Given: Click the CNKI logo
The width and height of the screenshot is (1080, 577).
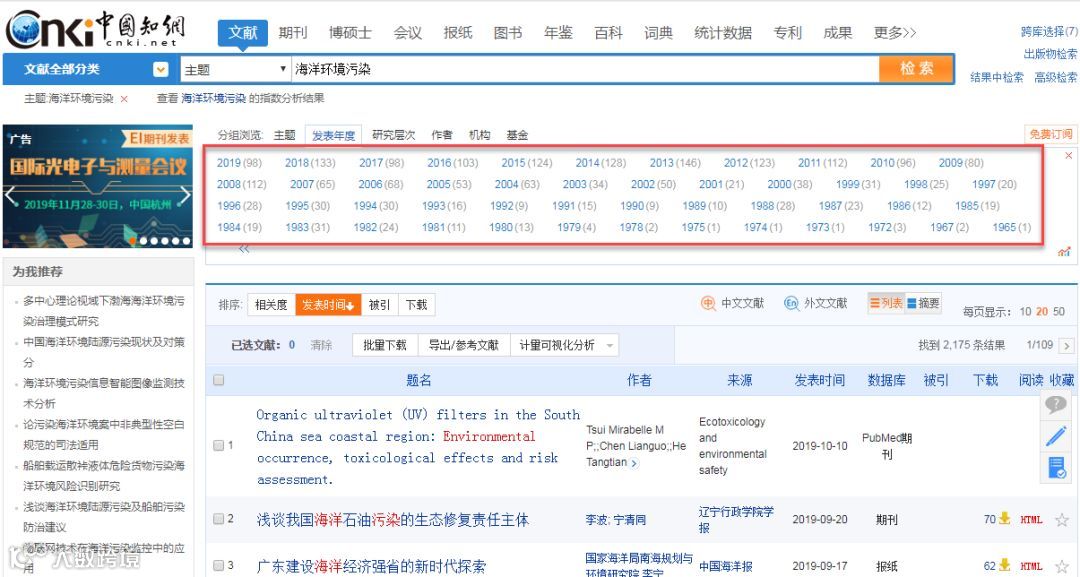Looking at the screenshot, I should click(95, 29).
